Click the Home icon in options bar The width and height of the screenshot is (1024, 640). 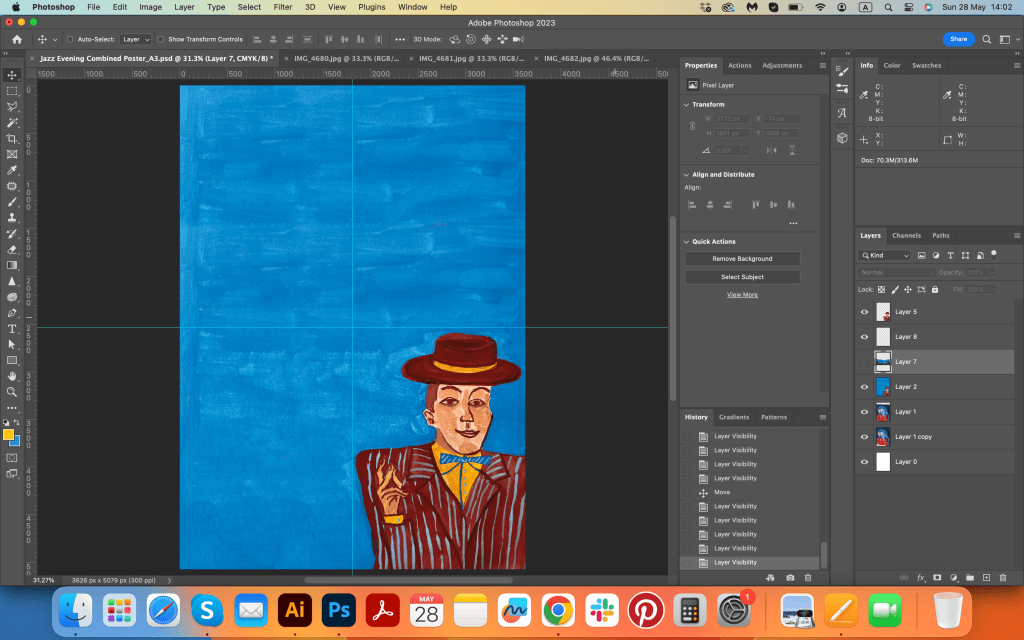[x=17, y=39]
